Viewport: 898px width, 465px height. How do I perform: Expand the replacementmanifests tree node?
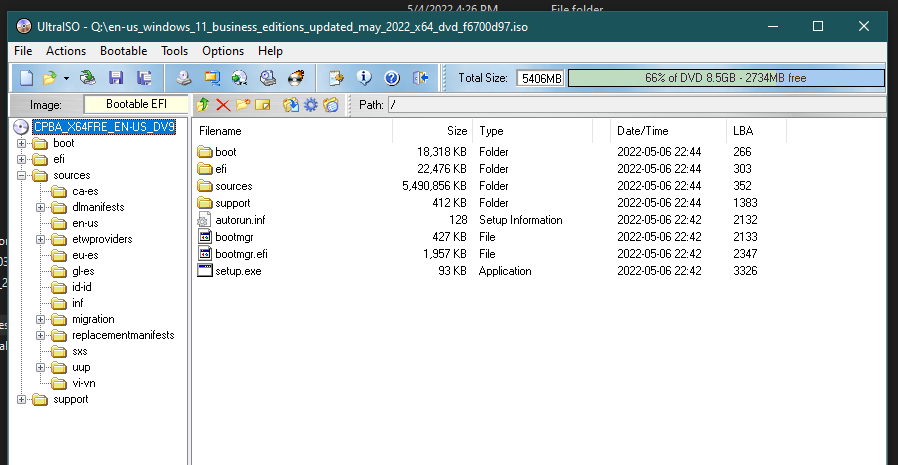coord(40,336)
